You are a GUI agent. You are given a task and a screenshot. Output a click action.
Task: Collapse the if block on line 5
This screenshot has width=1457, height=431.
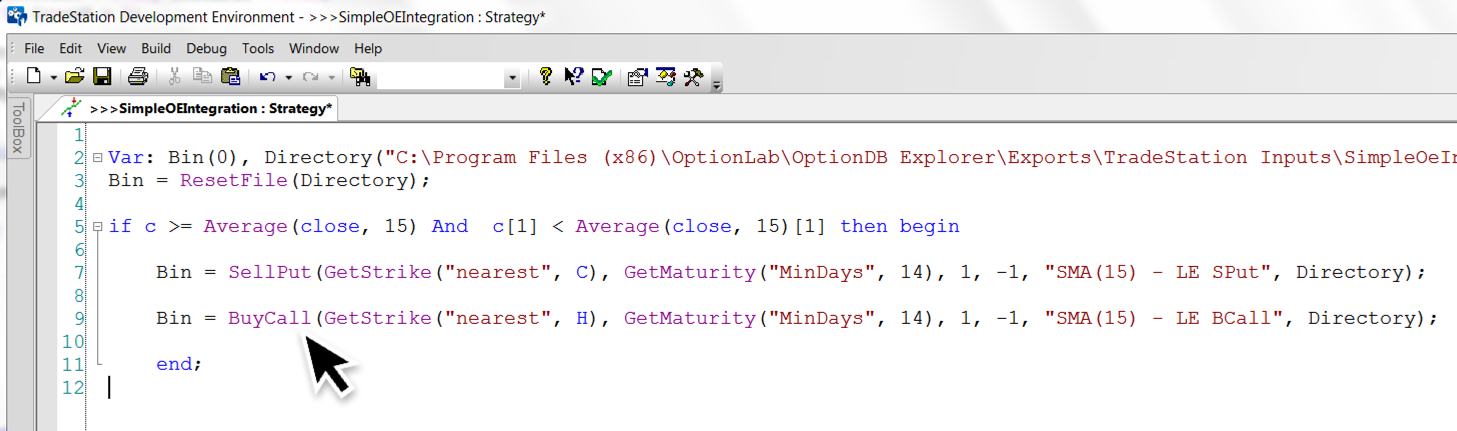click(x=97, y=227)
